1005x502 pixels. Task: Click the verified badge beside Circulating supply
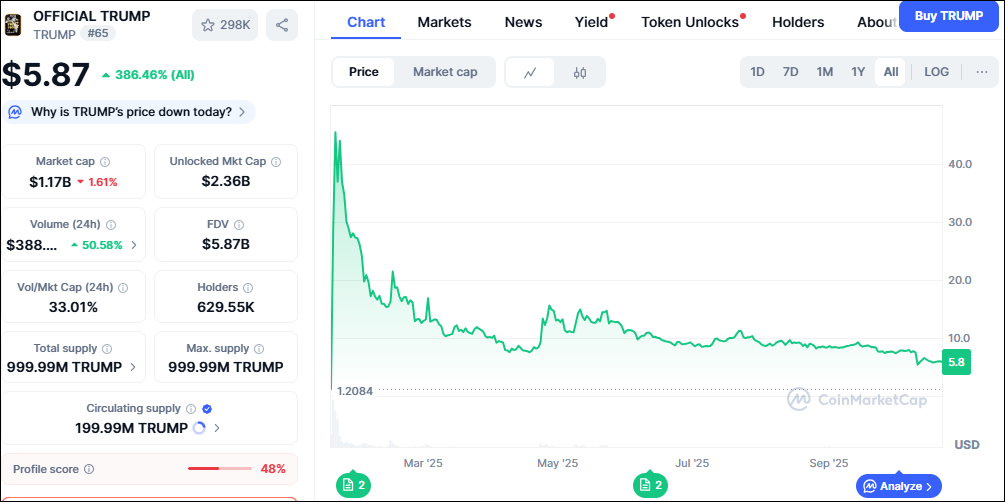pos(207,408)
